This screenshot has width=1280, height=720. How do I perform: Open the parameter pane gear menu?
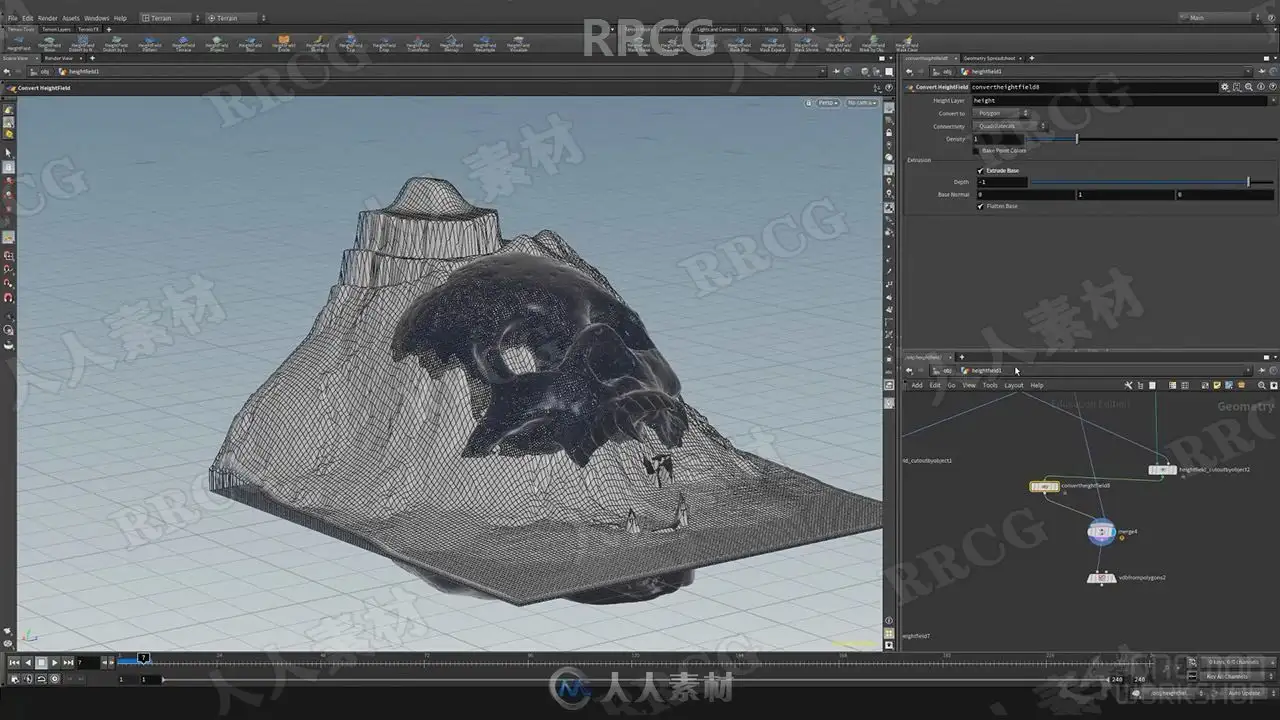click(x=1224, y=87)
